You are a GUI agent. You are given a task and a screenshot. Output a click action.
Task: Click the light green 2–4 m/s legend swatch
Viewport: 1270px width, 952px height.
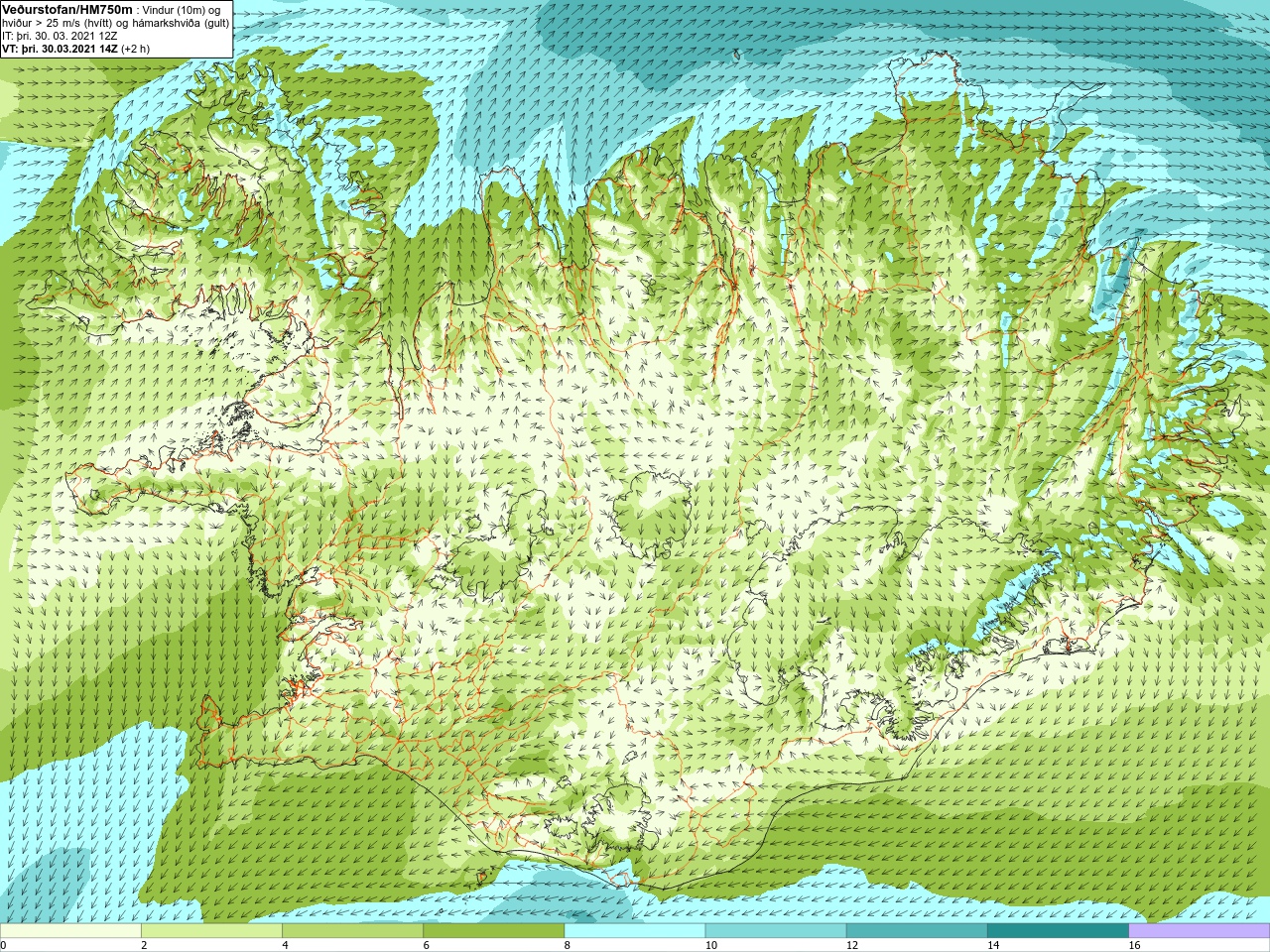pyautogui.click(x=211, y=931)
